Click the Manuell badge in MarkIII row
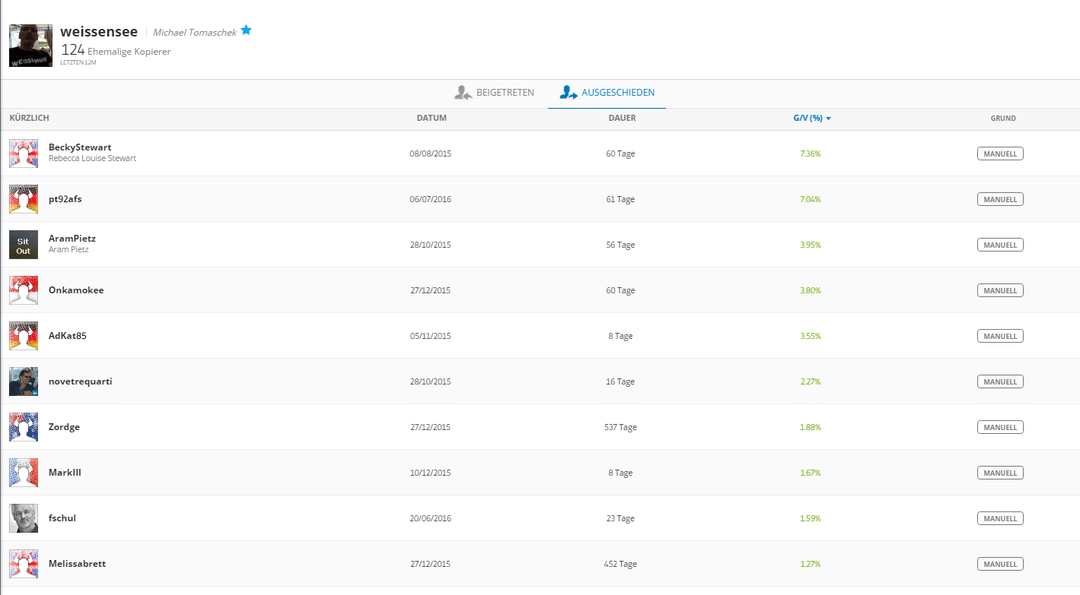1080x595 pixels. 999,473
